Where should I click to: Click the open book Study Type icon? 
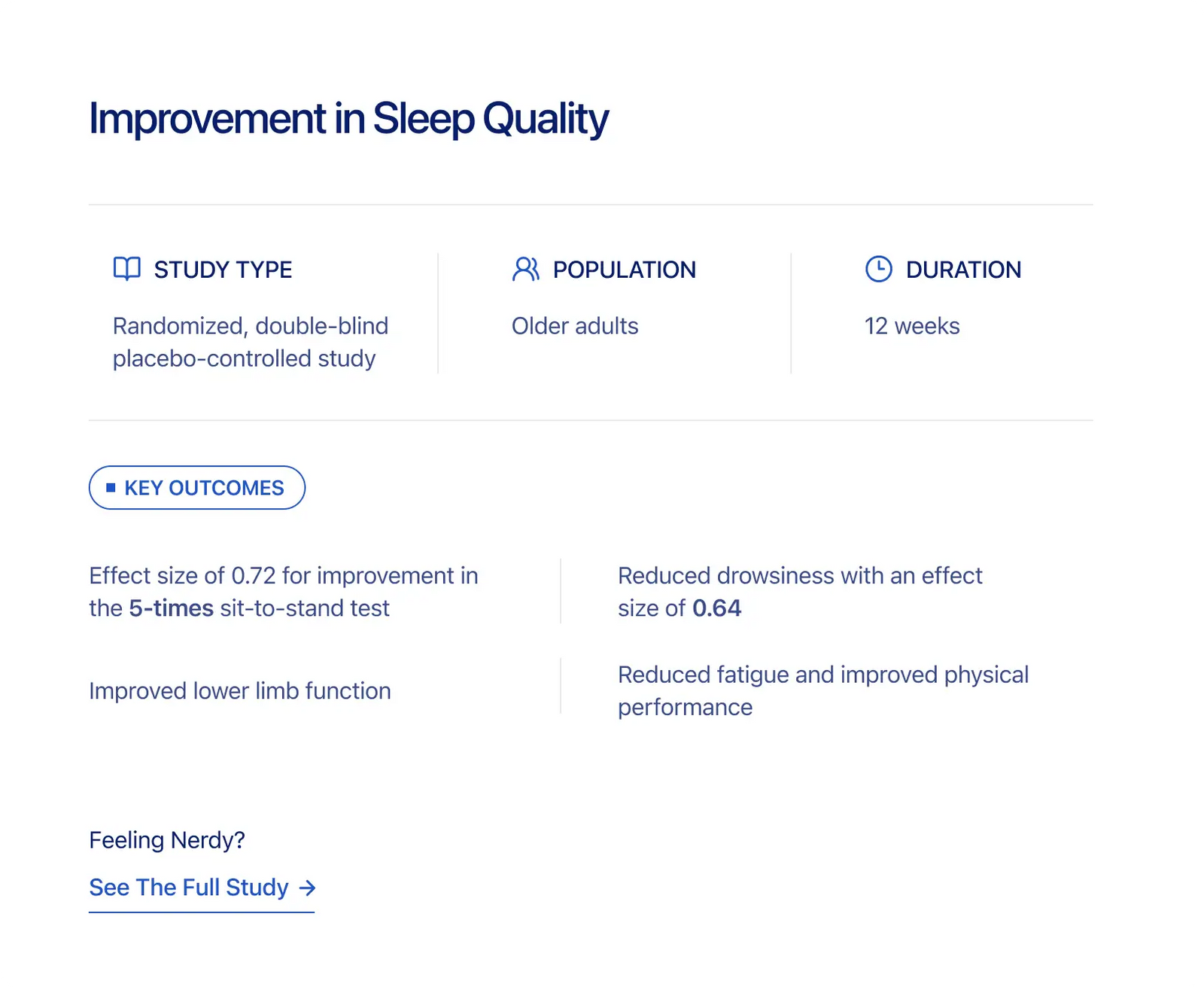pyautogui.click(x=127, y=269)
